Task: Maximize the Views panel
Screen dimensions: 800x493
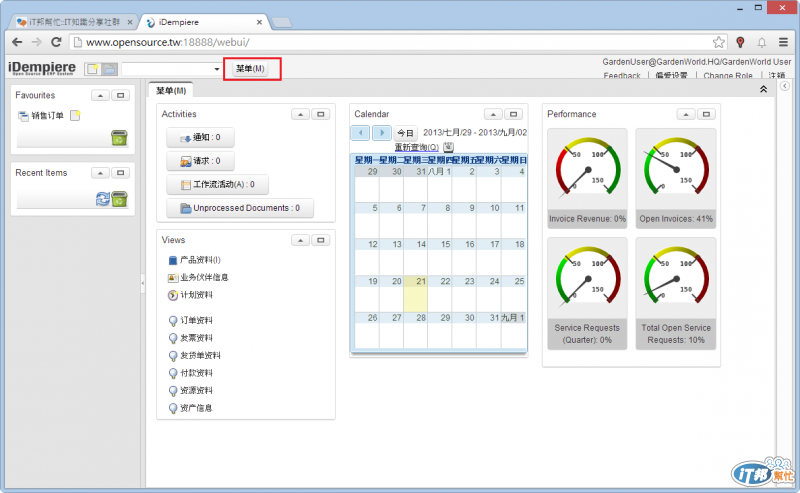Action: coord(320,240)
